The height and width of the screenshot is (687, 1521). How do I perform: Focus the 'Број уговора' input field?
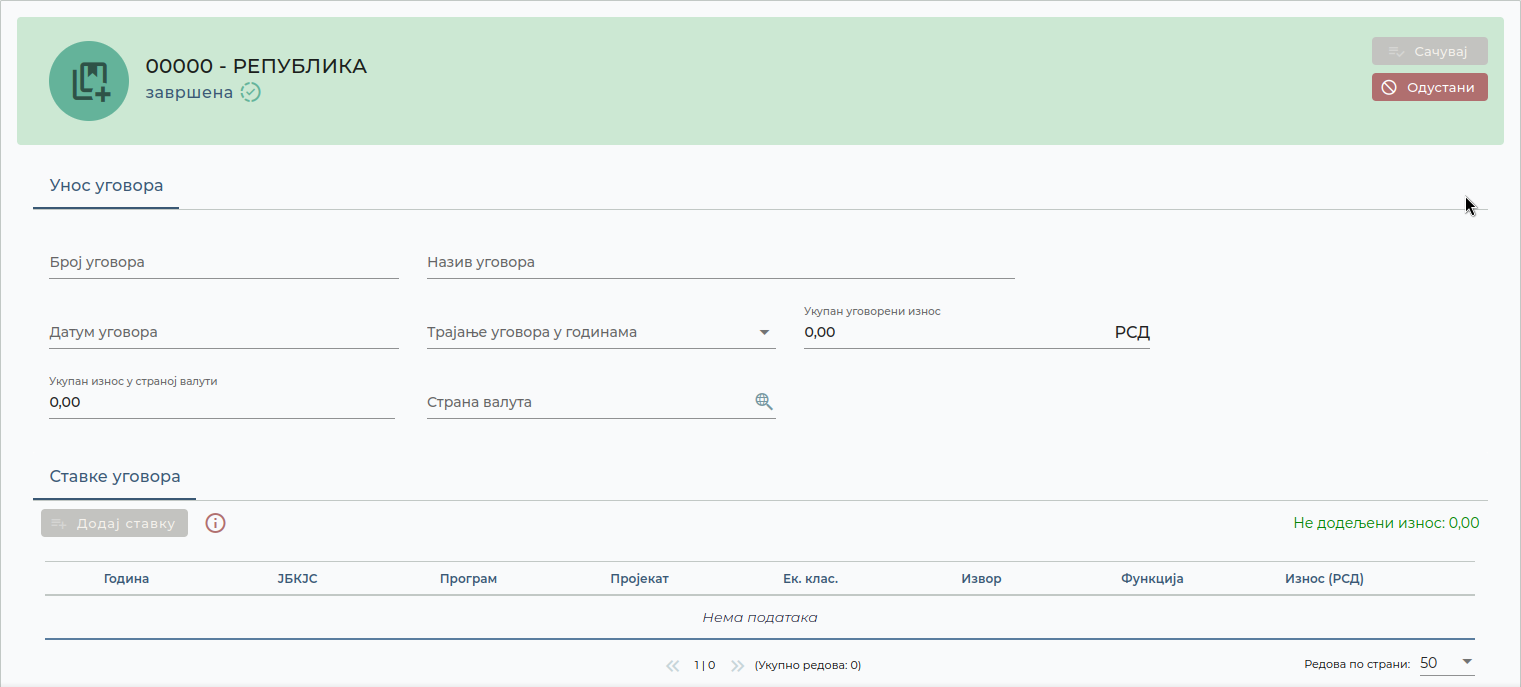coord(224,262)
